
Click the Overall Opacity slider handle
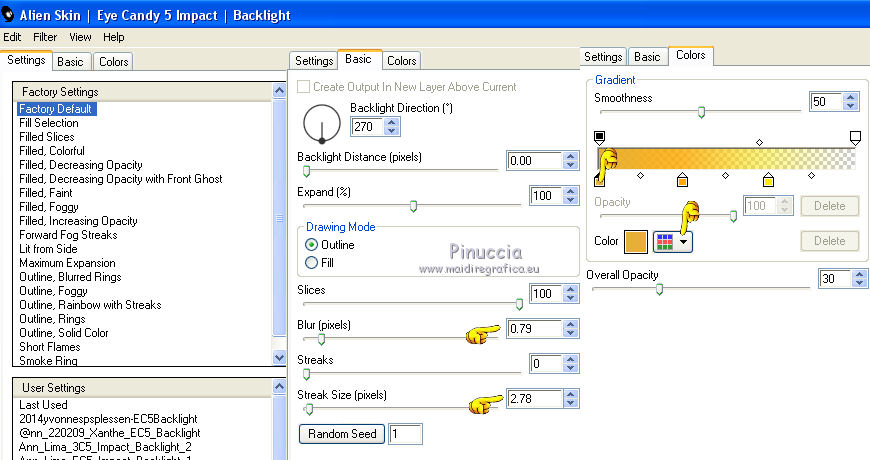pos(659,289)
